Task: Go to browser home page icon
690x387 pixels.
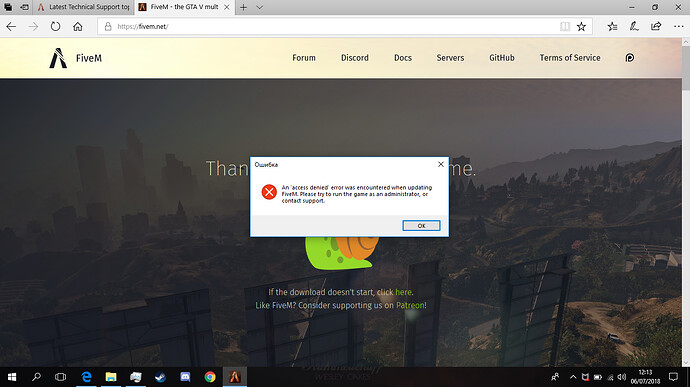Action: [78, 26]
